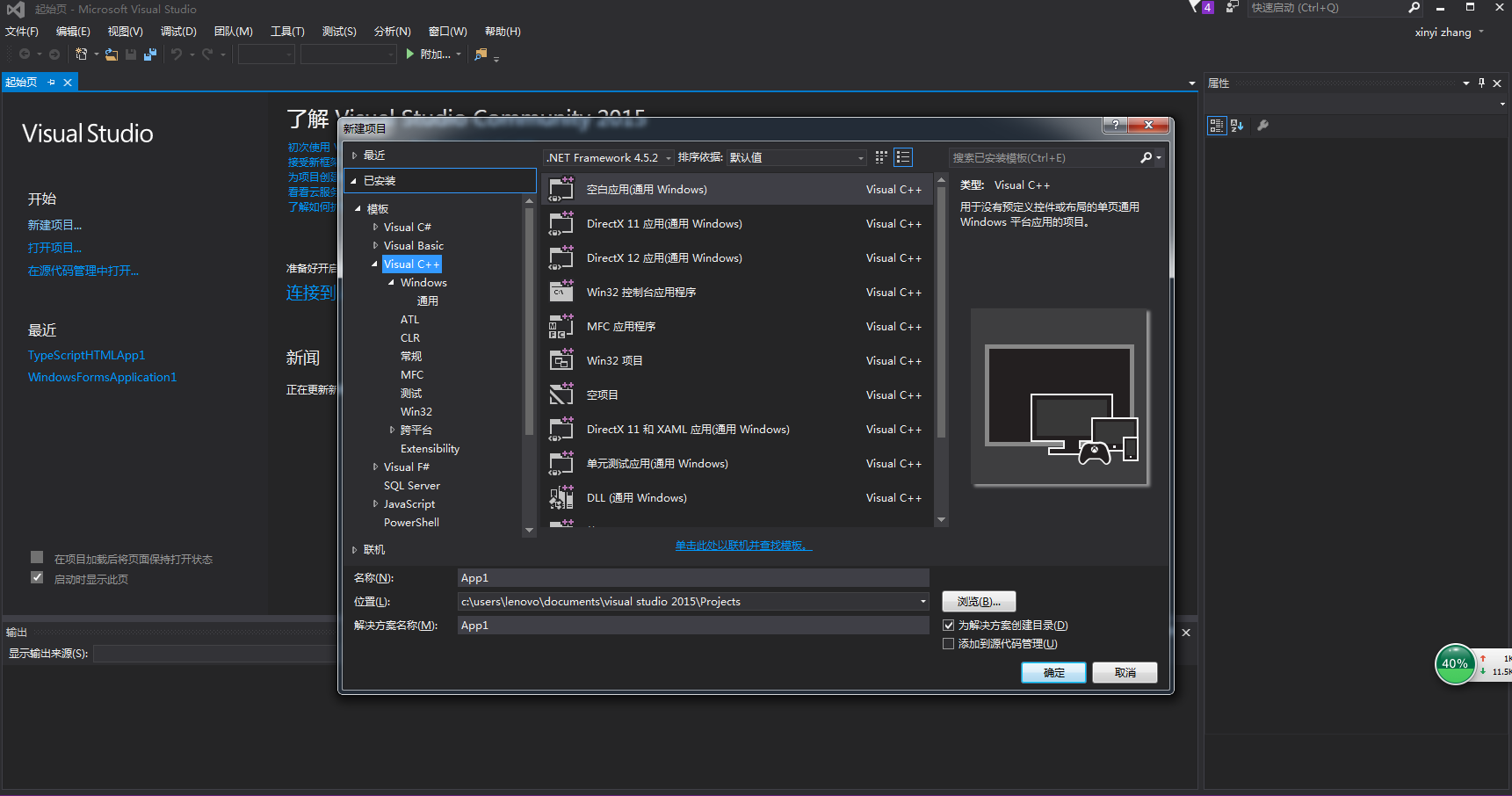Pin the Start Page tab icon
This screenshot has width=1512, height=796.
coord(52,83)
